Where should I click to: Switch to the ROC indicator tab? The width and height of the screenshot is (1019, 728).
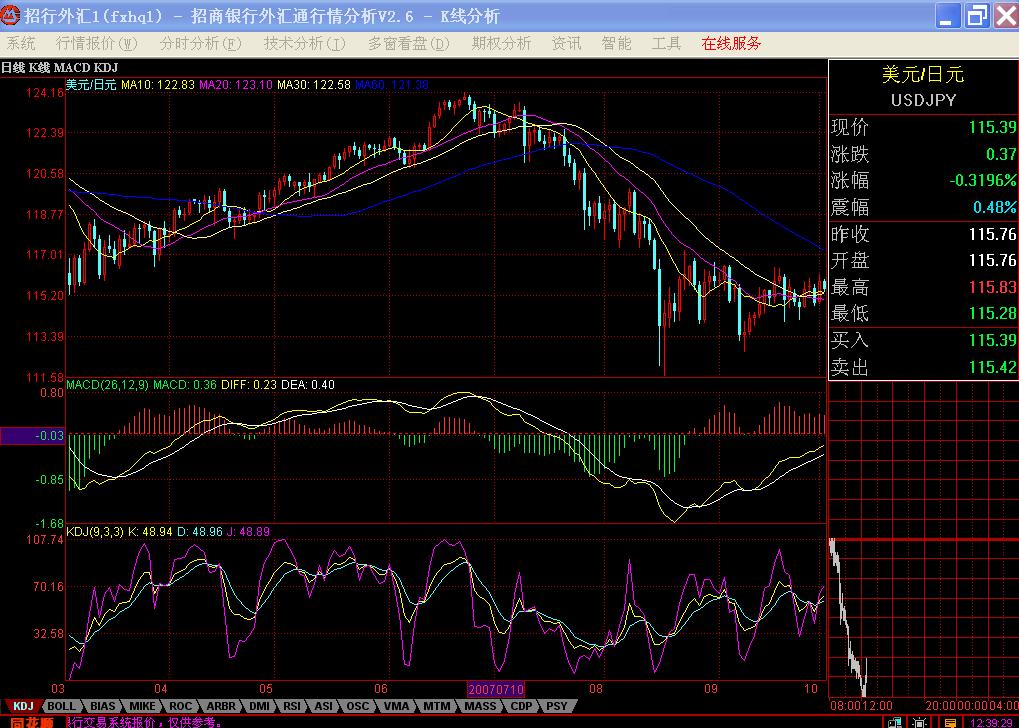[x=180, y=706]
